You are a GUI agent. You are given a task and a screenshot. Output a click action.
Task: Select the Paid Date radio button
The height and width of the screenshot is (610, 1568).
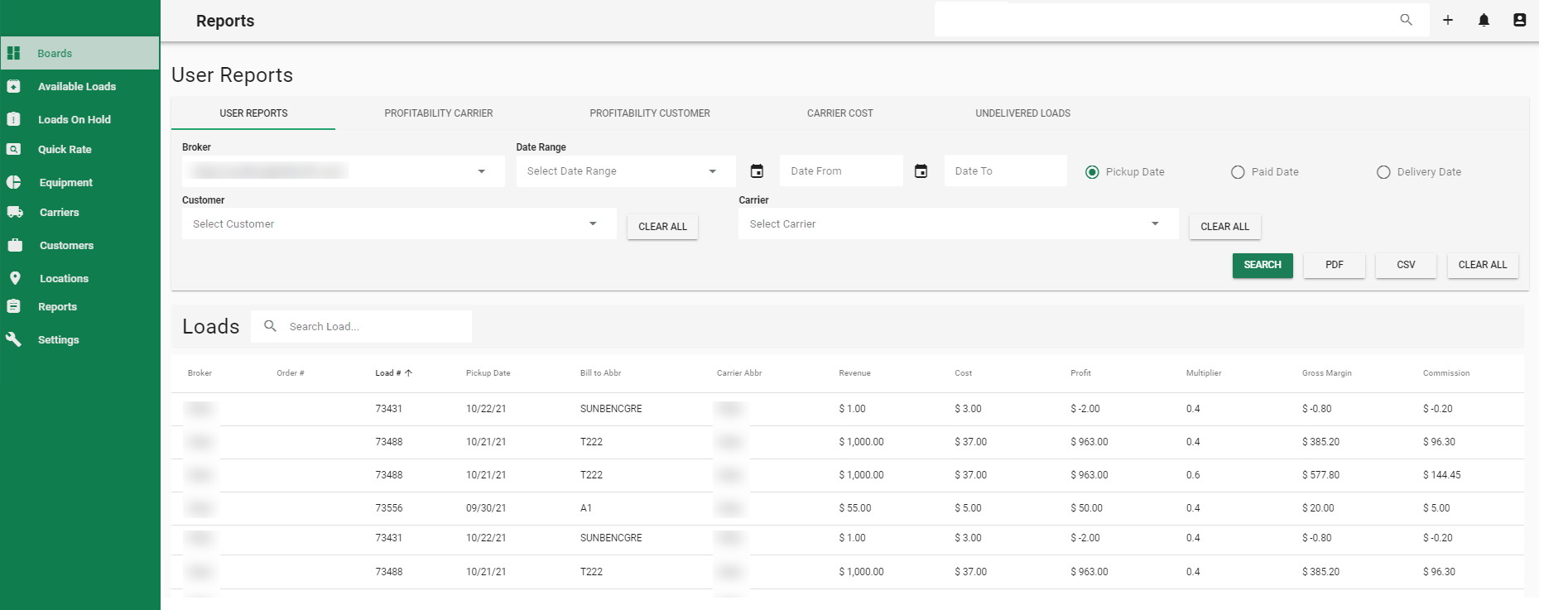tap(1238, 172)
